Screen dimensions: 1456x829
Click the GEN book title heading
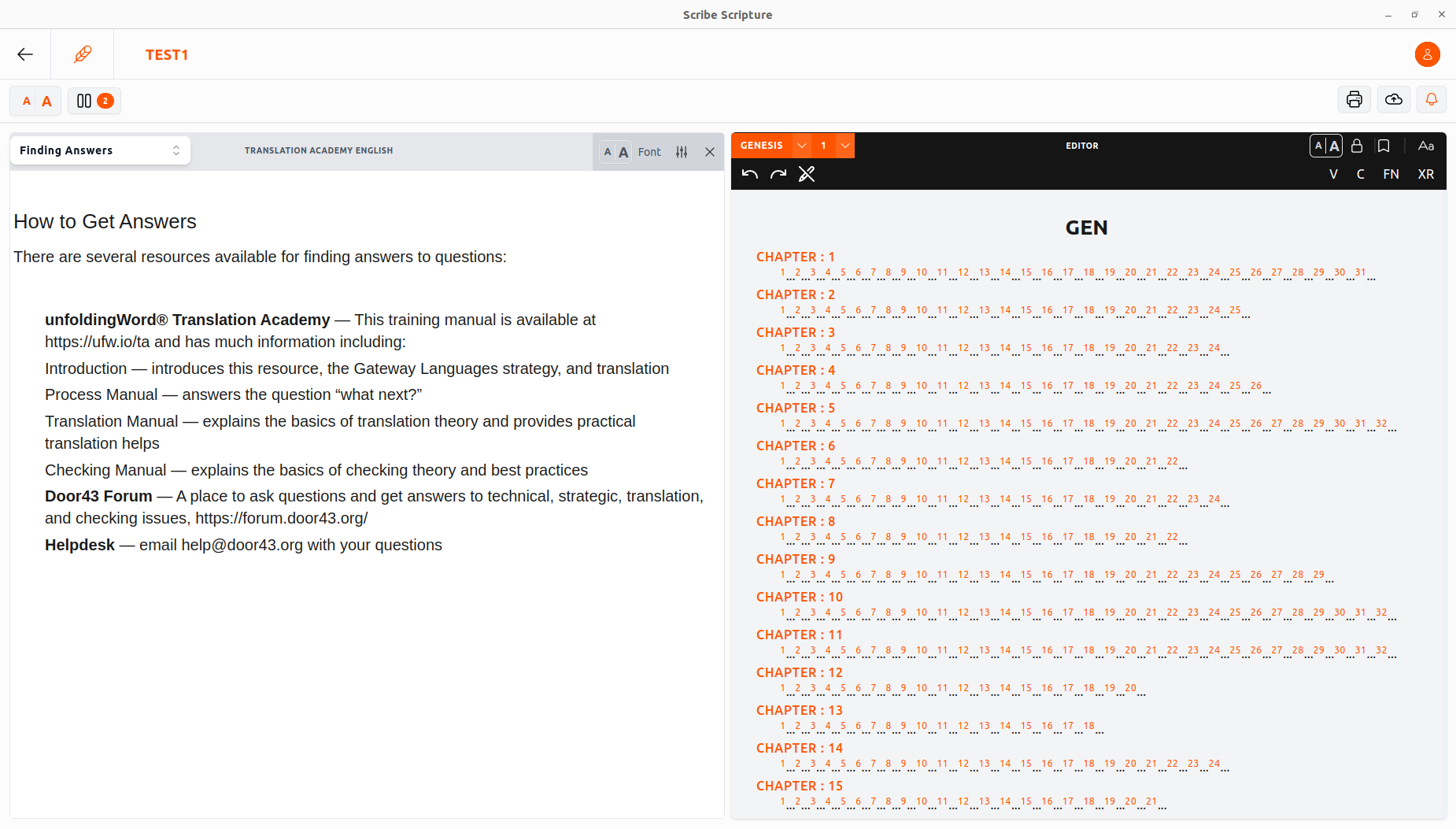pos(1086,228)
